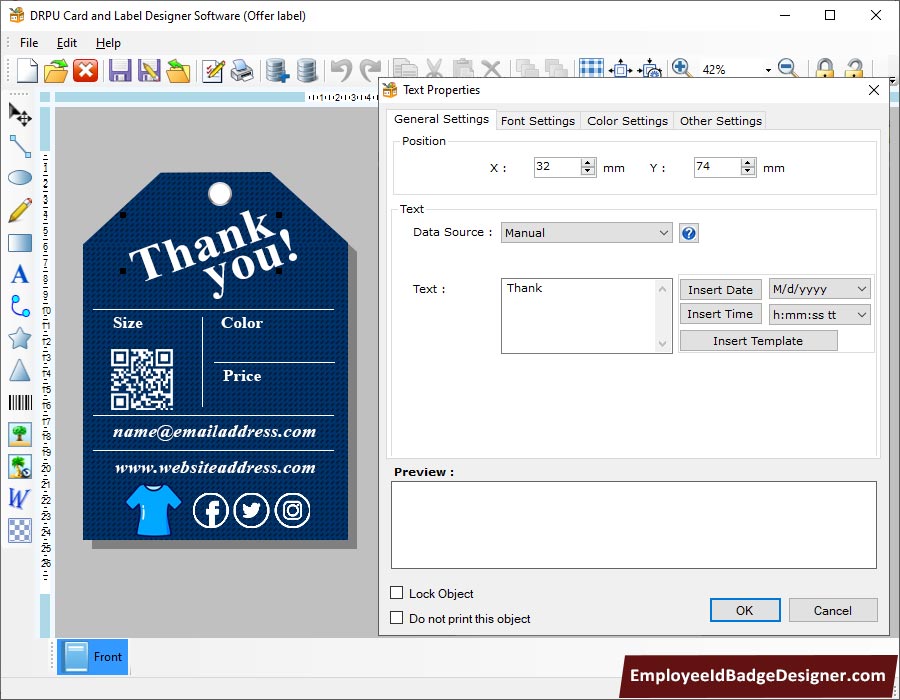Click the Insert Template button

point(758,341)
